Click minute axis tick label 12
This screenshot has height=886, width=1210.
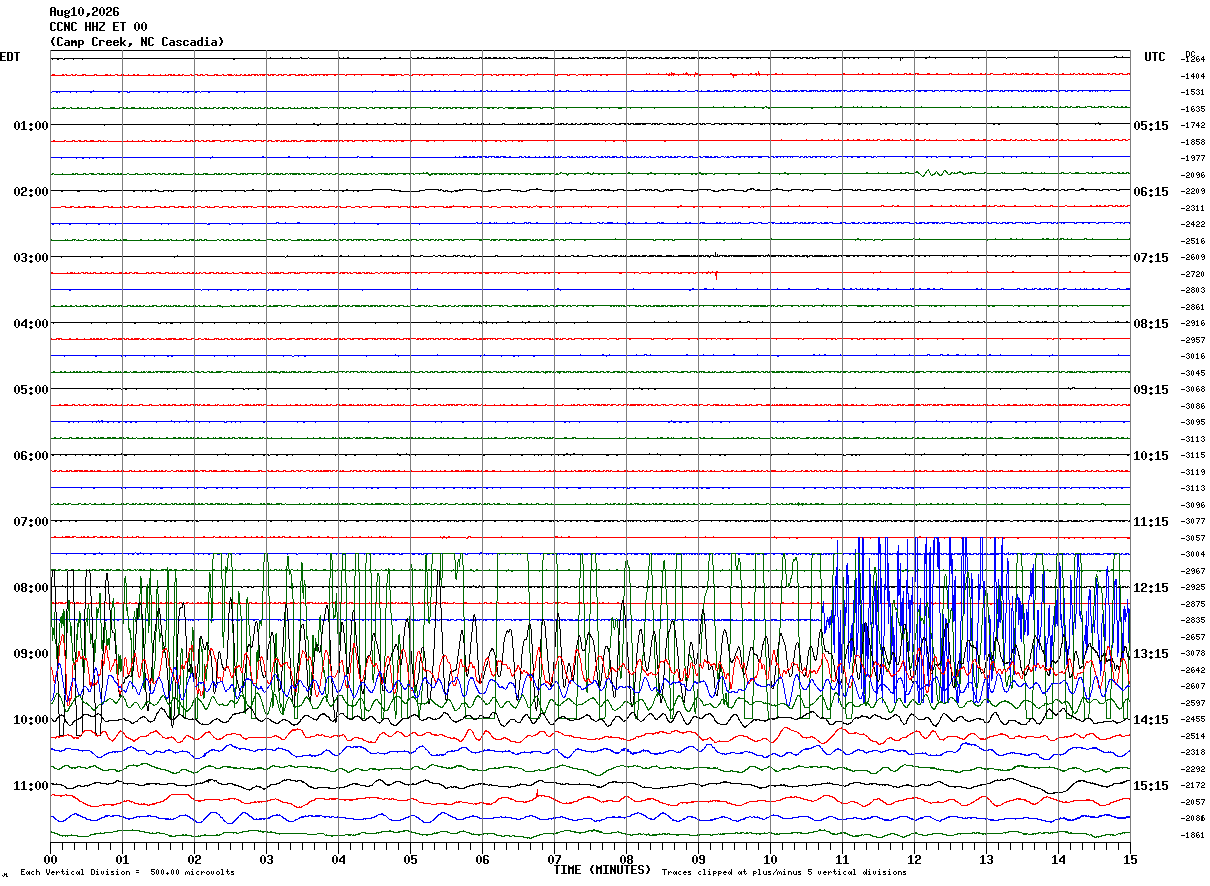point(914,860)
